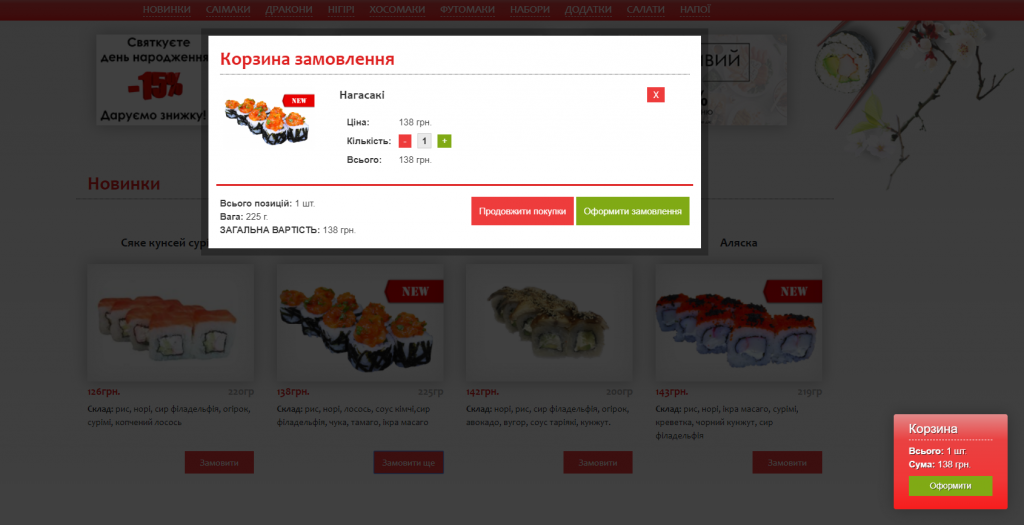Go to ДРАКОНИ menu category

pos(289,10)
